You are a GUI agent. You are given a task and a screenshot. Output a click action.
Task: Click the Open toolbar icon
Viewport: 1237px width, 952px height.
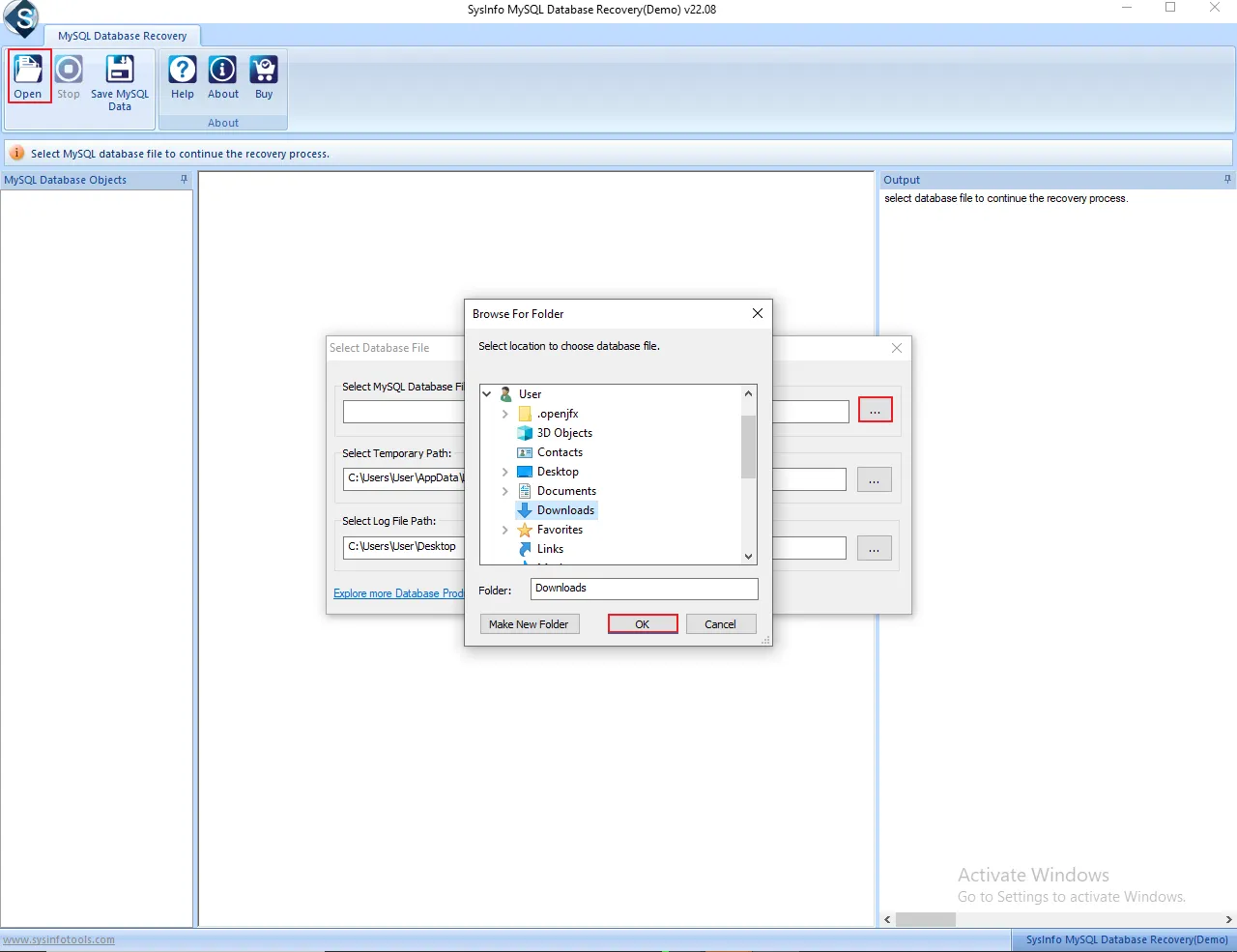click(x=28, y=76)
